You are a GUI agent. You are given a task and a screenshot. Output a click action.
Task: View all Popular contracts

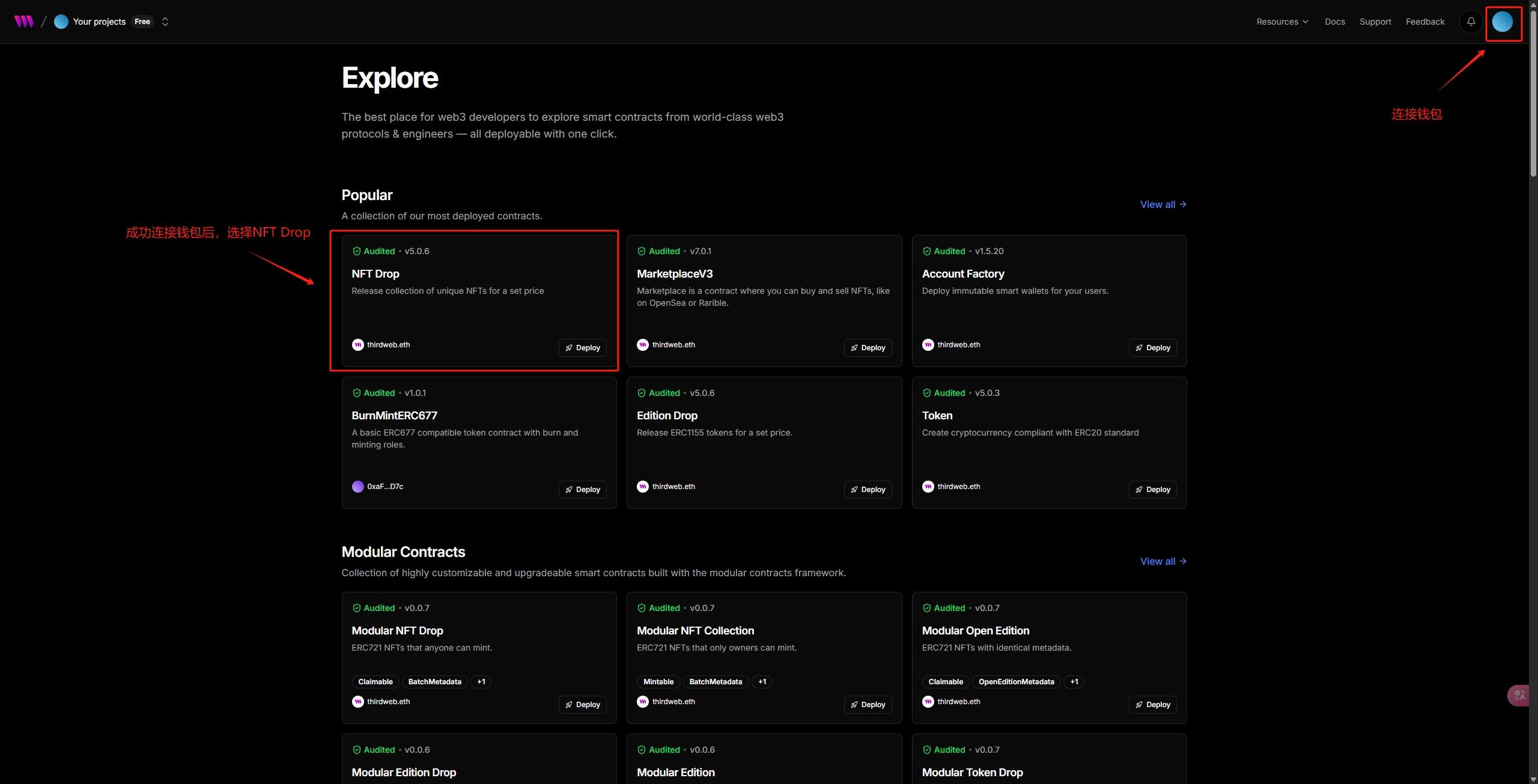pos(1163,204)
